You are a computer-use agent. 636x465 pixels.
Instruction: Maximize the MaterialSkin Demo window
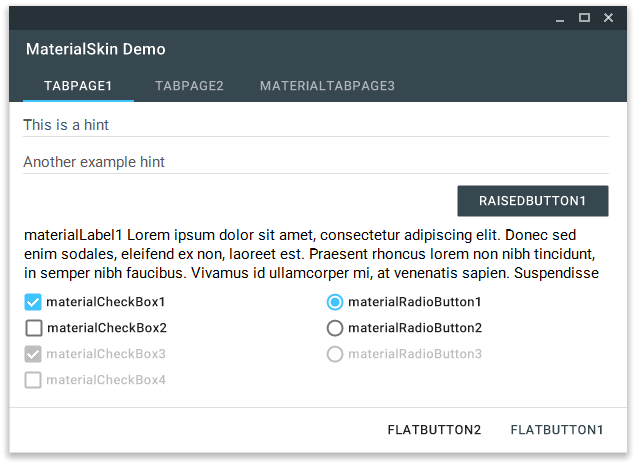pyautogui.click(x=584, y=18)
